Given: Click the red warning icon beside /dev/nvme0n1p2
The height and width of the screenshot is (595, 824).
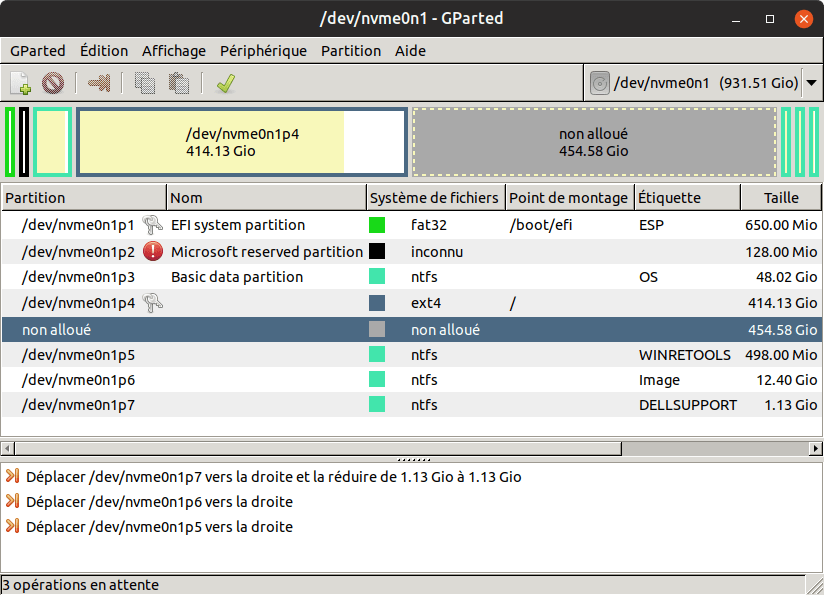Looking at the screenshot, I should pos(153,251).
